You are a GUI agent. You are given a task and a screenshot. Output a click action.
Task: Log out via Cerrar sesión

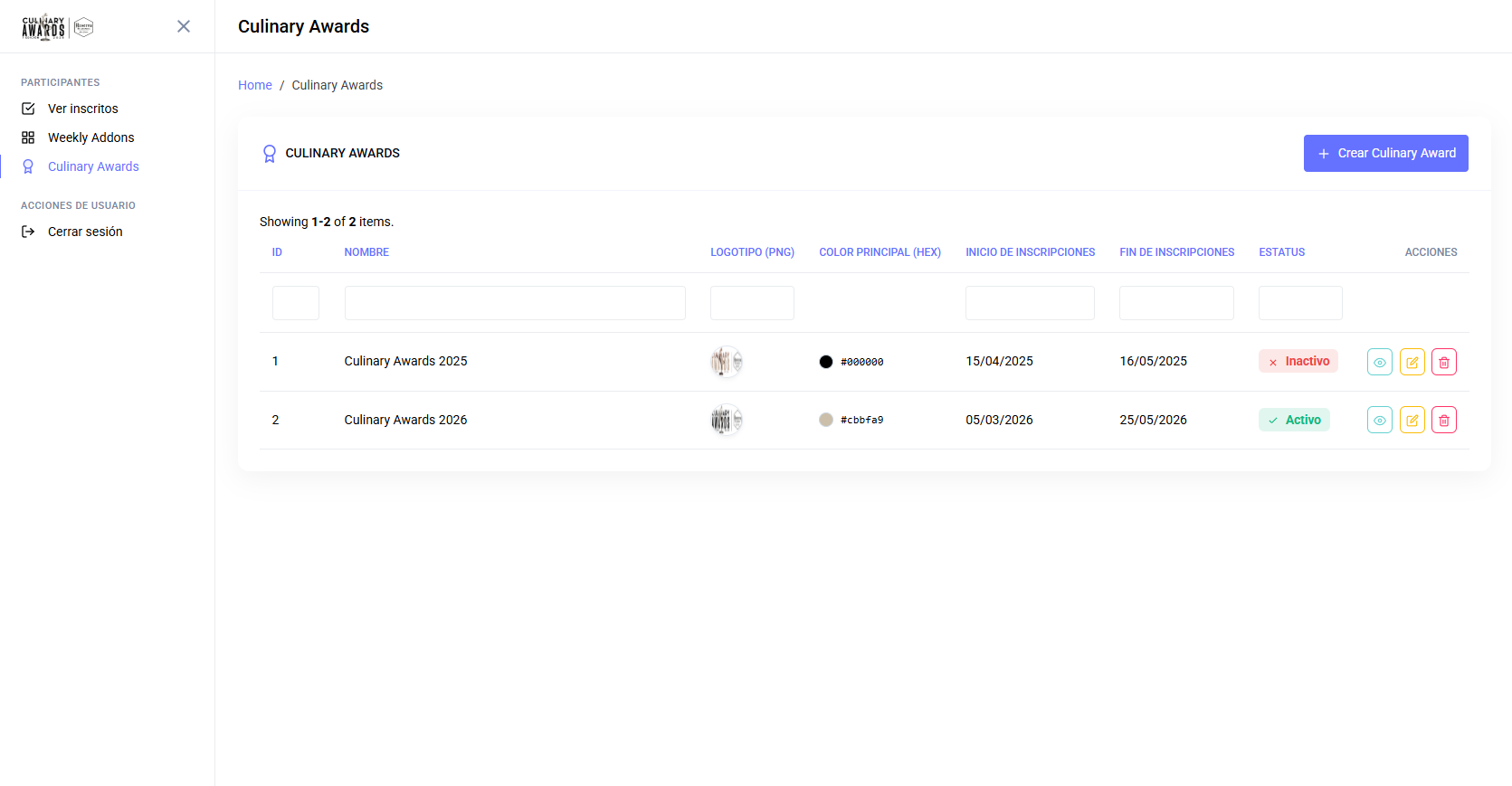tap(85, 232)
